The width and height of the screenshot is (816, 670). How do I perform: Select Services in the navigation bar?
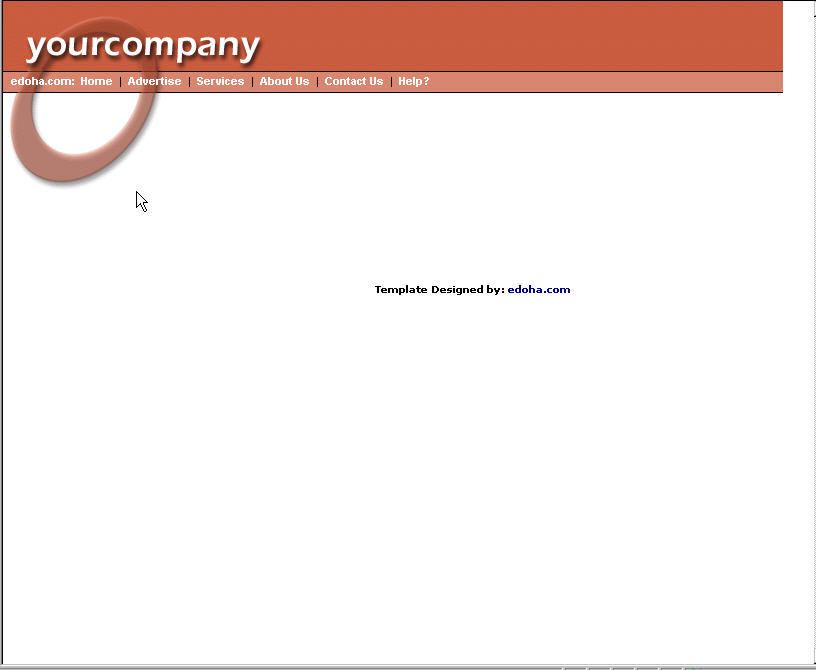pyautogui.click(x=220, y=81)
